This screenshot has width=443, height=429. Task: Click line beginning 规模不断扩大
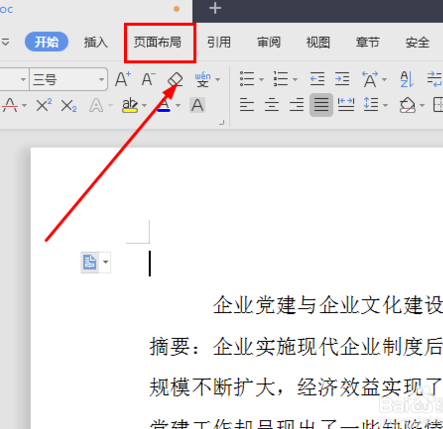tap(296, 387)
